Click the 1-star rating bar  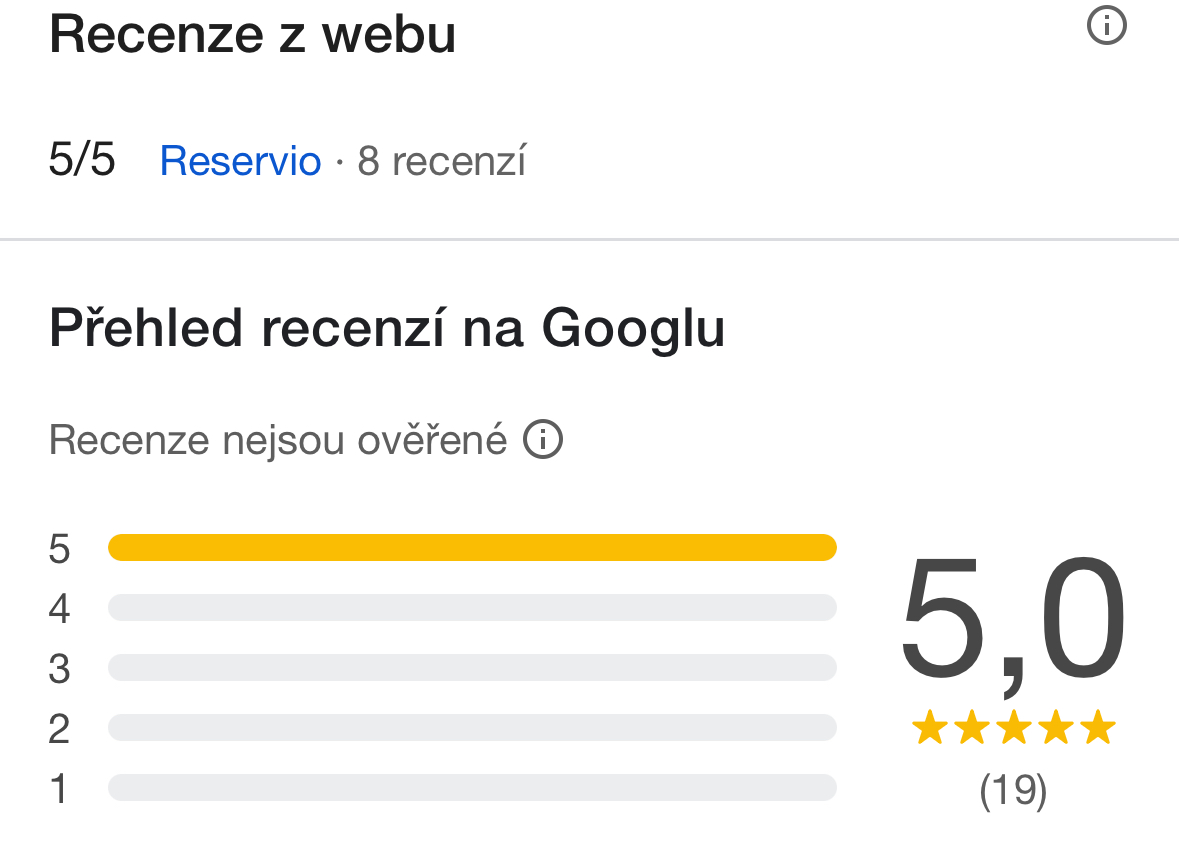click(472, 787)
